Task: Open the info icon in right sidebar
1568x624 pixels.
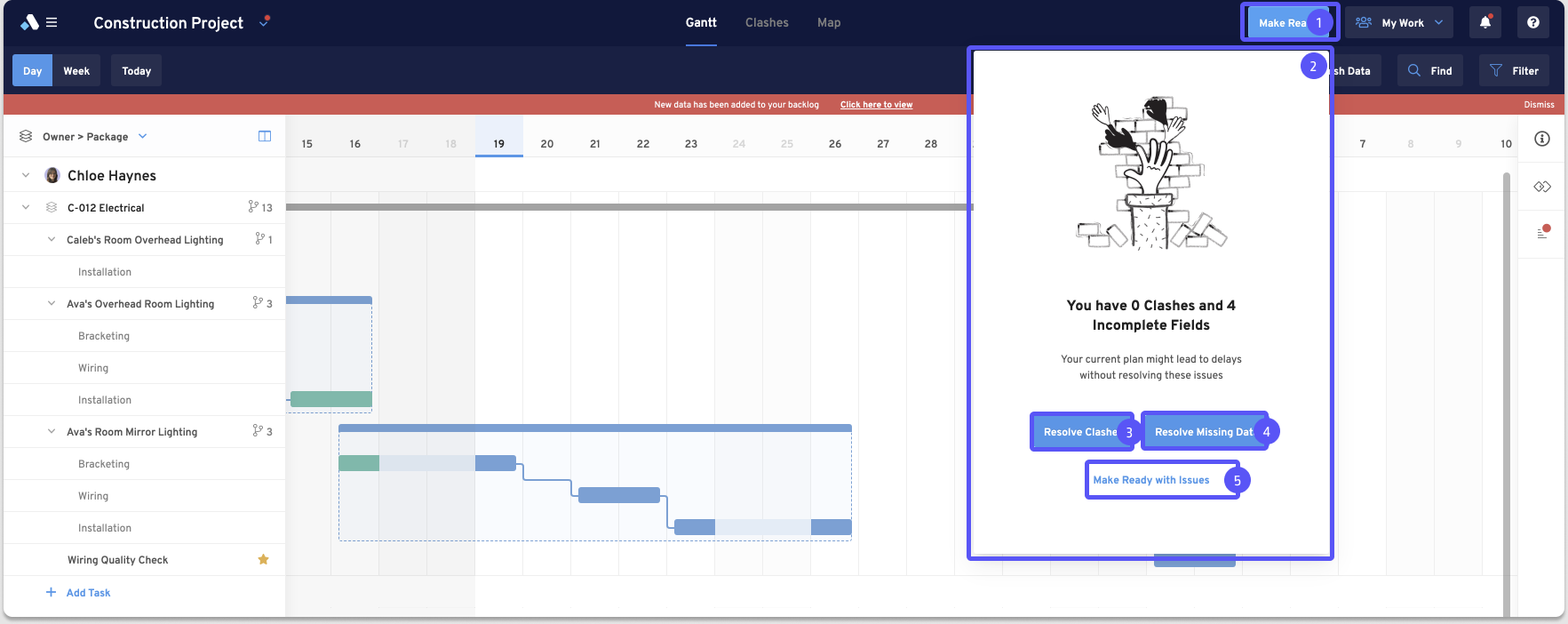Action: (1542, 139)
